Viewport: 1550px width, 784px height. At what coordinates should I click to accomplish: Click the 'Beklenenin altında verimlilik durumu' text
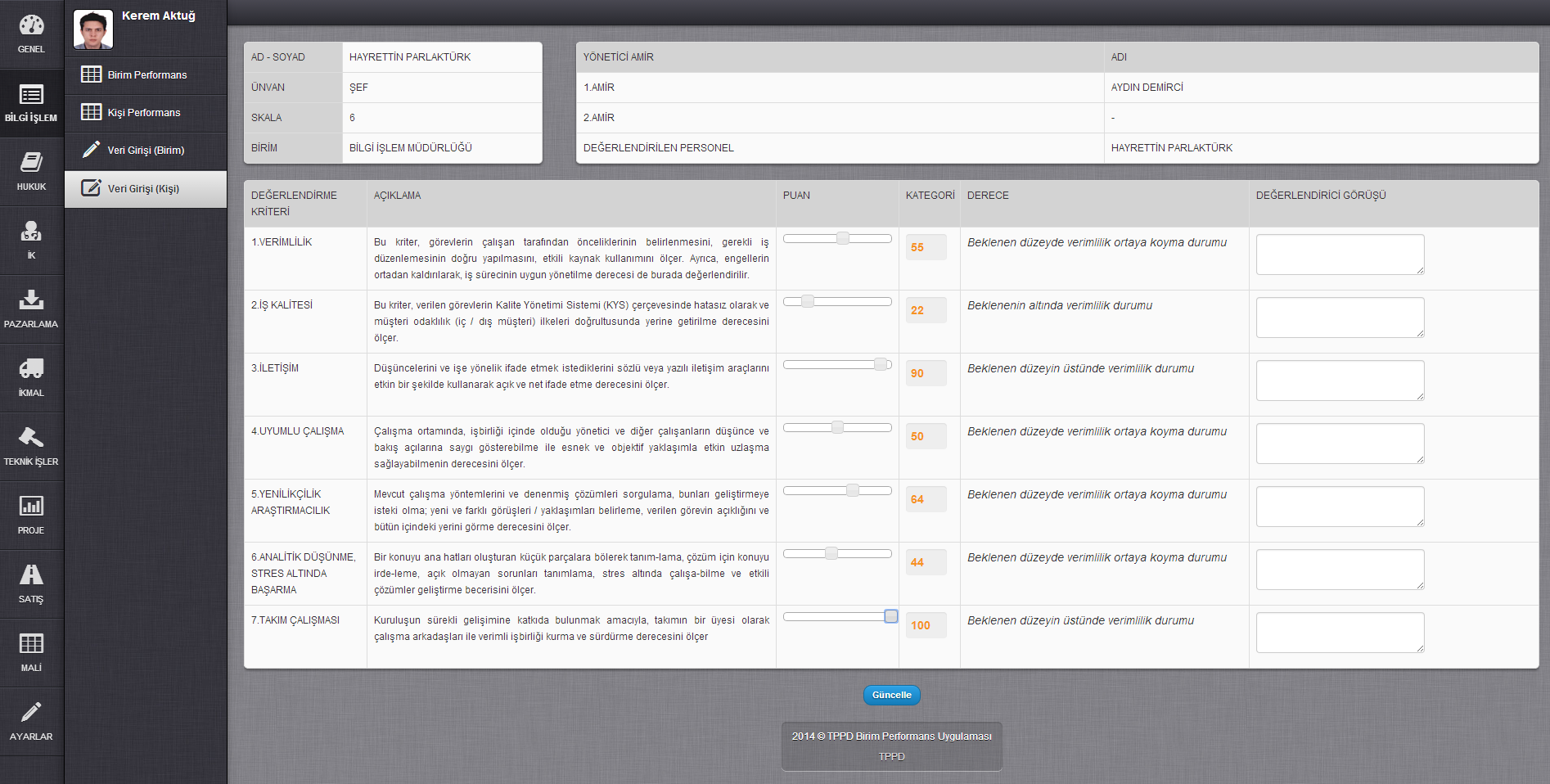click(x=1059, y=305)
